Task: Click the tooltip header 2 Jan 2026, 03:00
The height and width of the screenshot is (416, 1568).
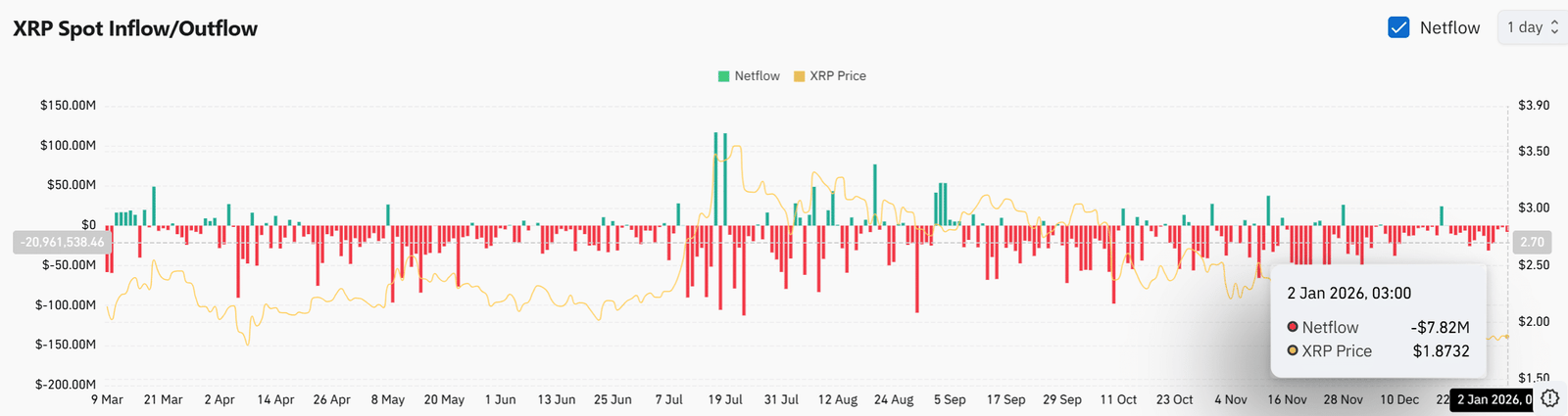Action: click(x=1348, y=293)
